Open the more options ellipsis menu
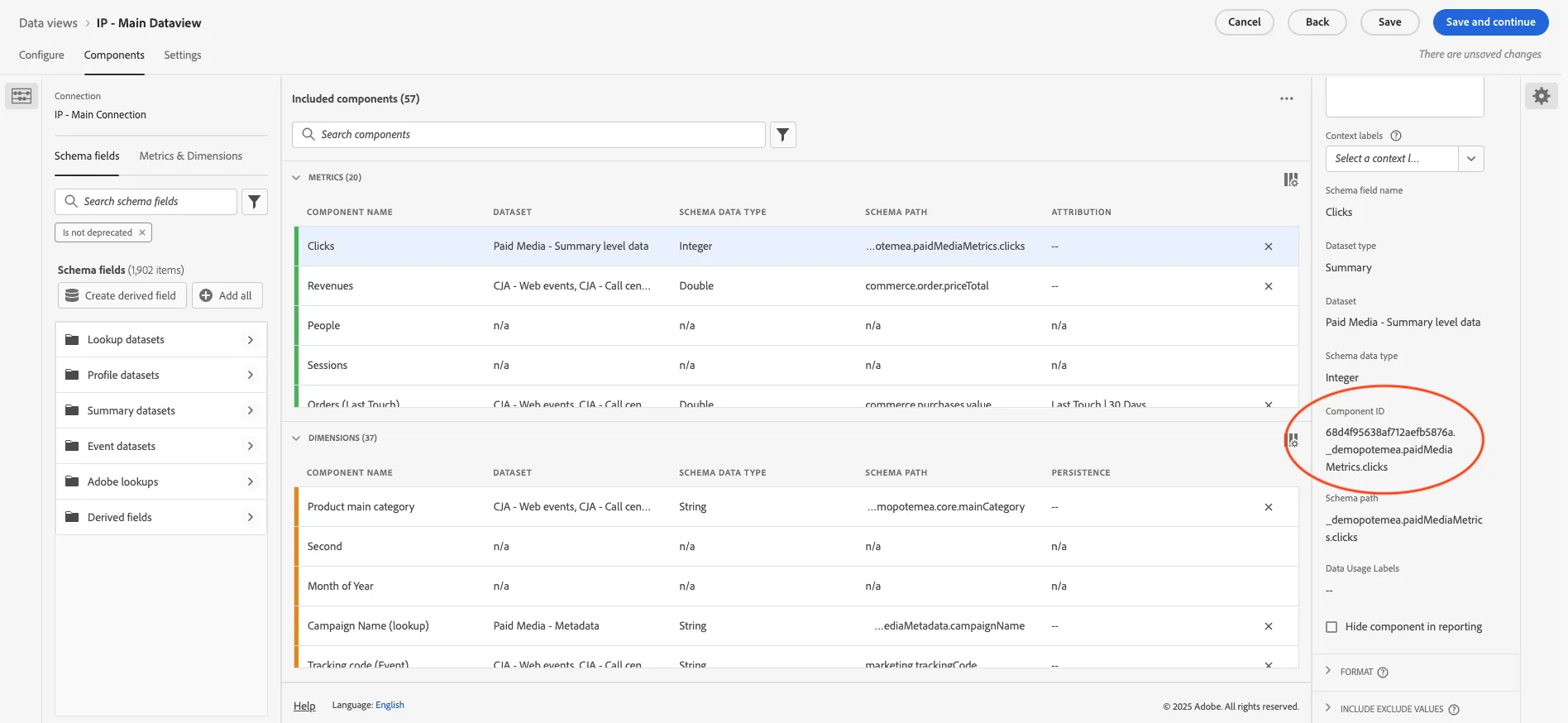 [x=1287, y=98]
